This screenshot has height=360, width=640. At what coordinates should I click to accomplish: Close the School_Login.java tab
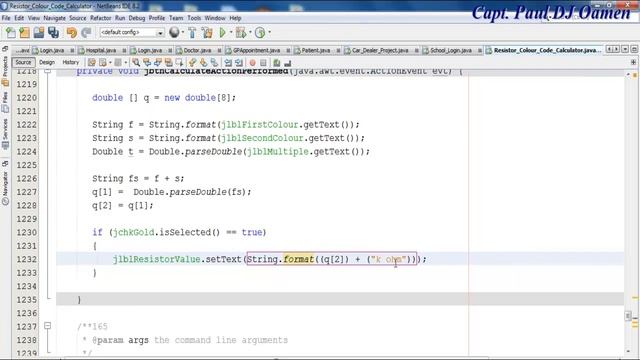[480, 51]
